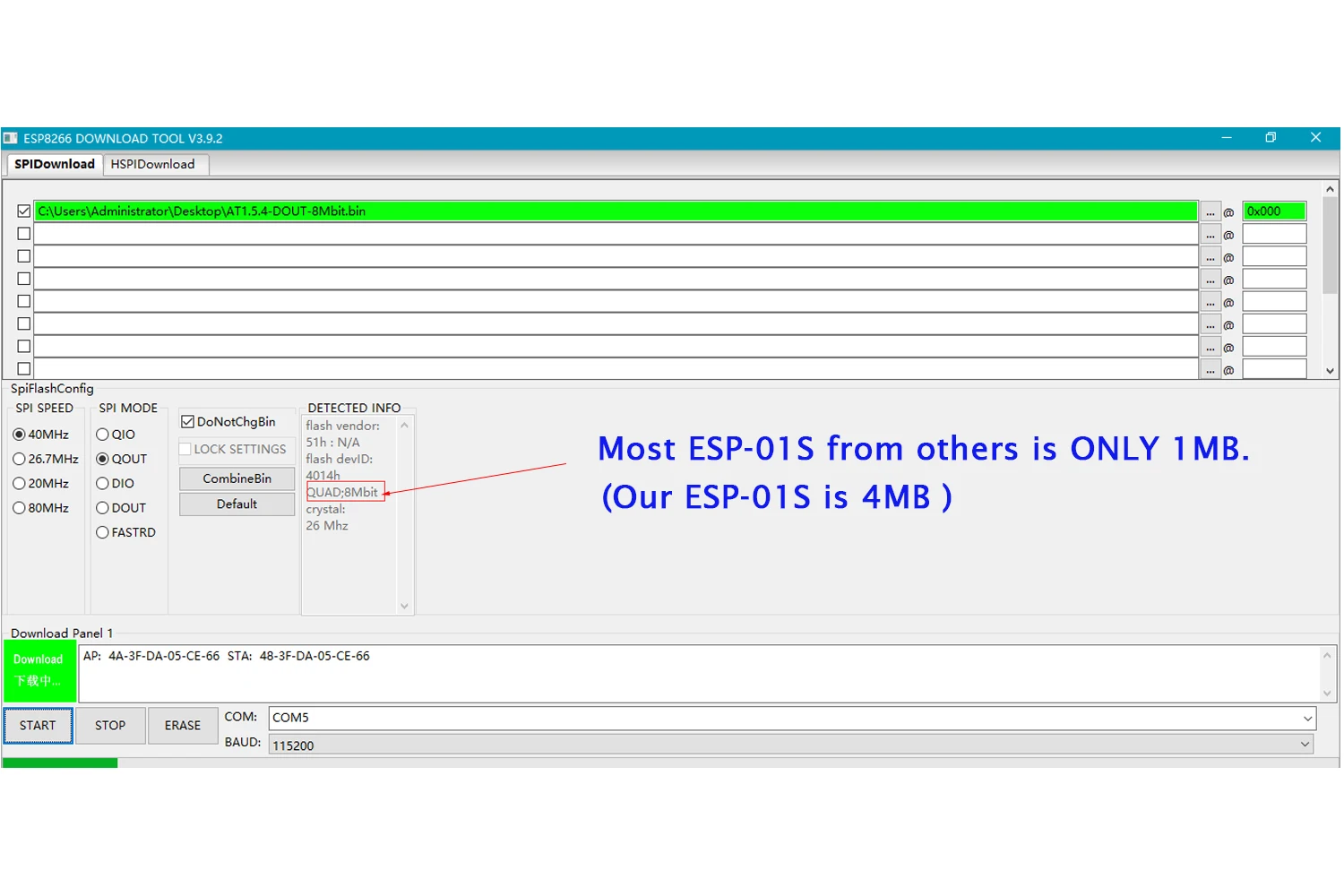This screenshot has width=1344, height=896.
Task: Click the QUAD;8Mbit detected info text
Action: (x=343, y=492)
